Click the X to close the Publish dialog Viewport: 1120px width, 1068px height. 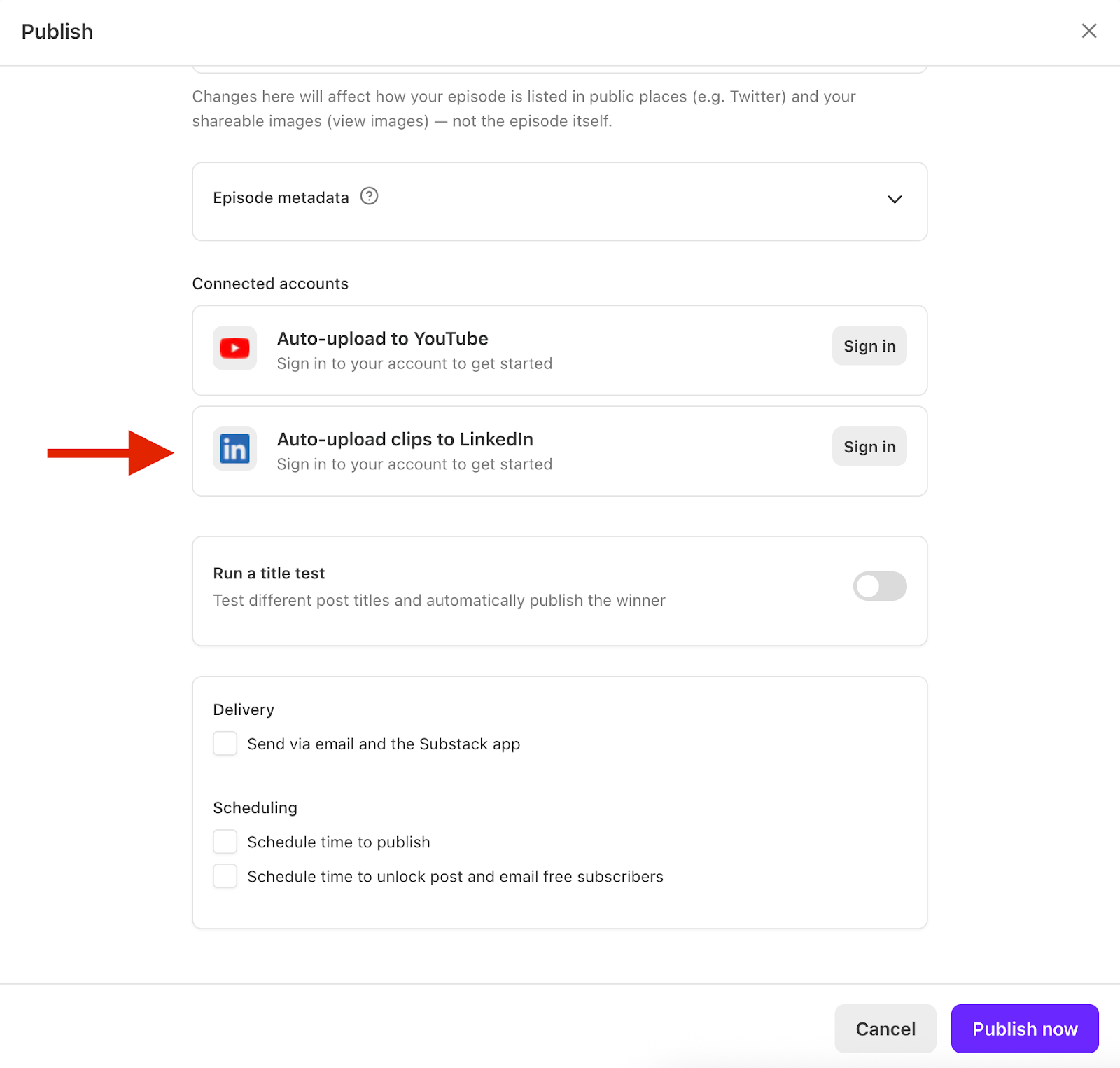tap(1089, 31)
